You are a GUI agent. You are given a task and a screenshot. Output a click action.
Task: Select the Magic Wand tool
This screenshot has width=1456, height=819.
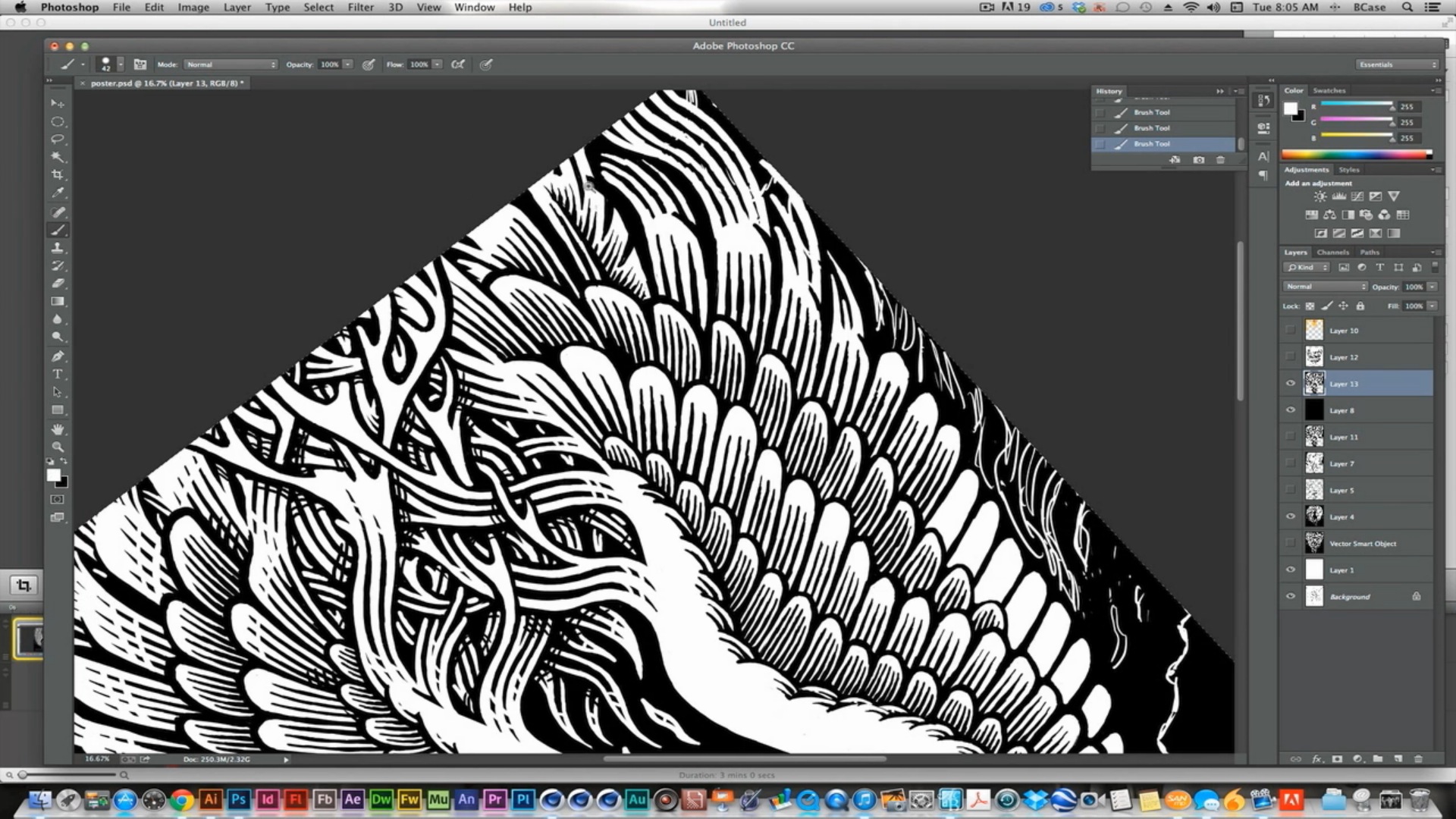pos(58,157)
